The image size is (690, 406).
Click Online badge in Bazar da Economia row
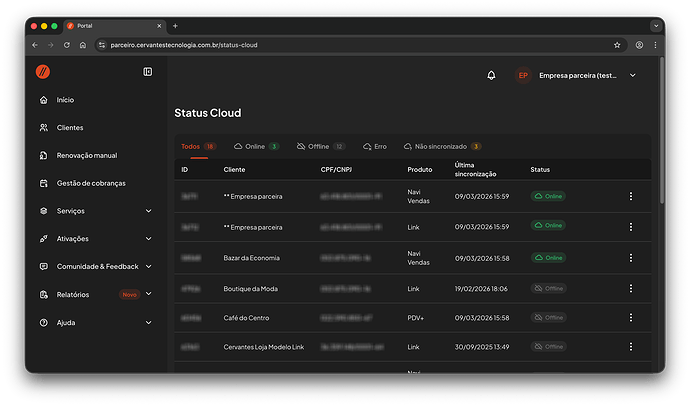tap(548, 258)
